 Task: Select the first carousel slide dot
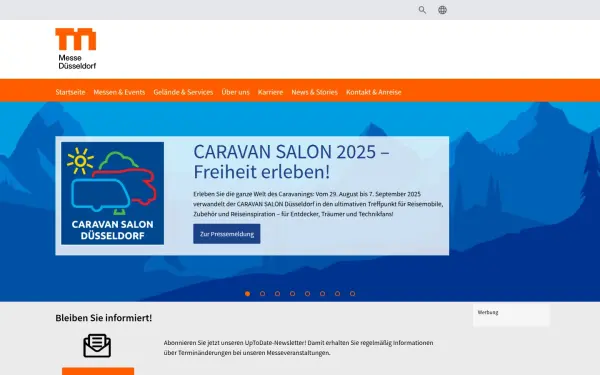click(x=248, y=294)
